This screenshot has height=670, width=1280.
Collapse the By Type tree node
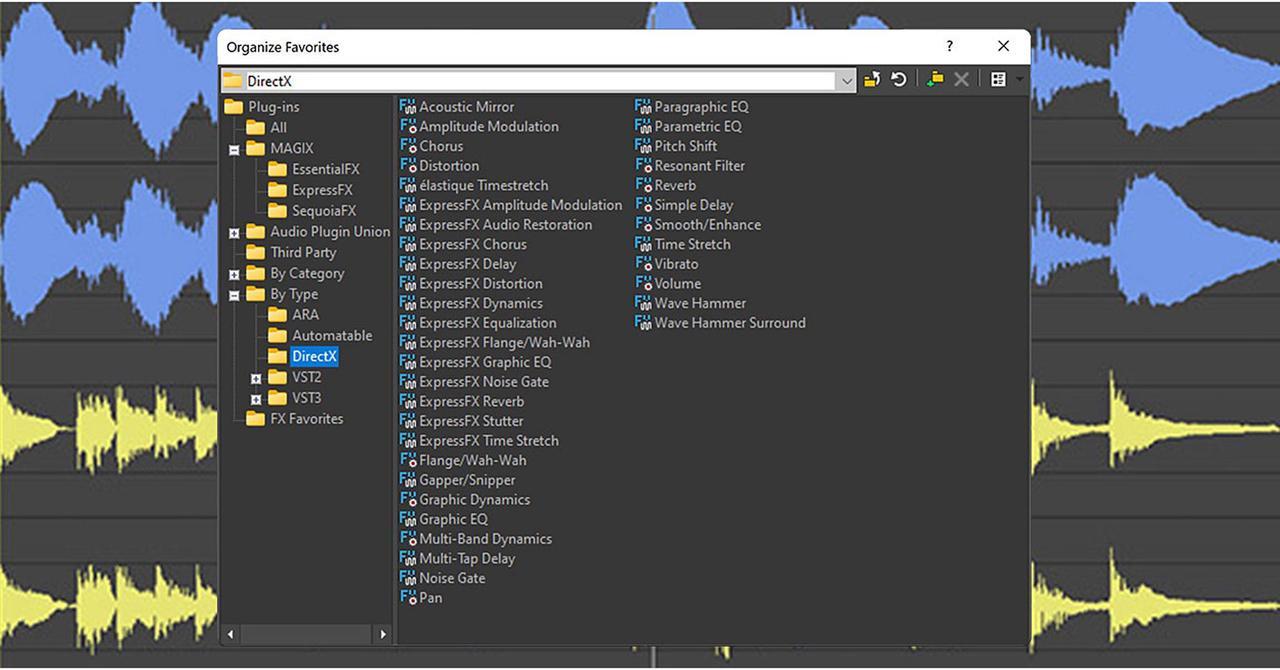point(234,295)
